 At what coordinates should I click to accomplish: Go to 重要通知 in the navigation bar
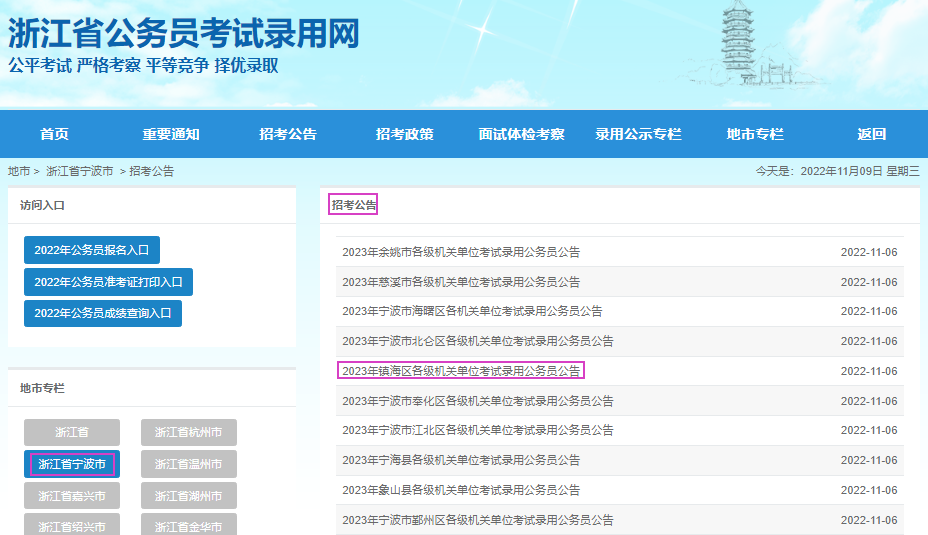pos(170,134)
